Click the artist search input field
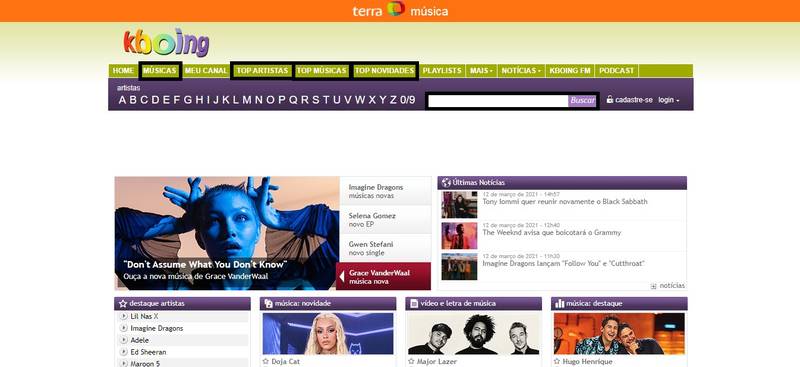Image resolution: width=800 pixels, height=367 pixels. [498, 101]
